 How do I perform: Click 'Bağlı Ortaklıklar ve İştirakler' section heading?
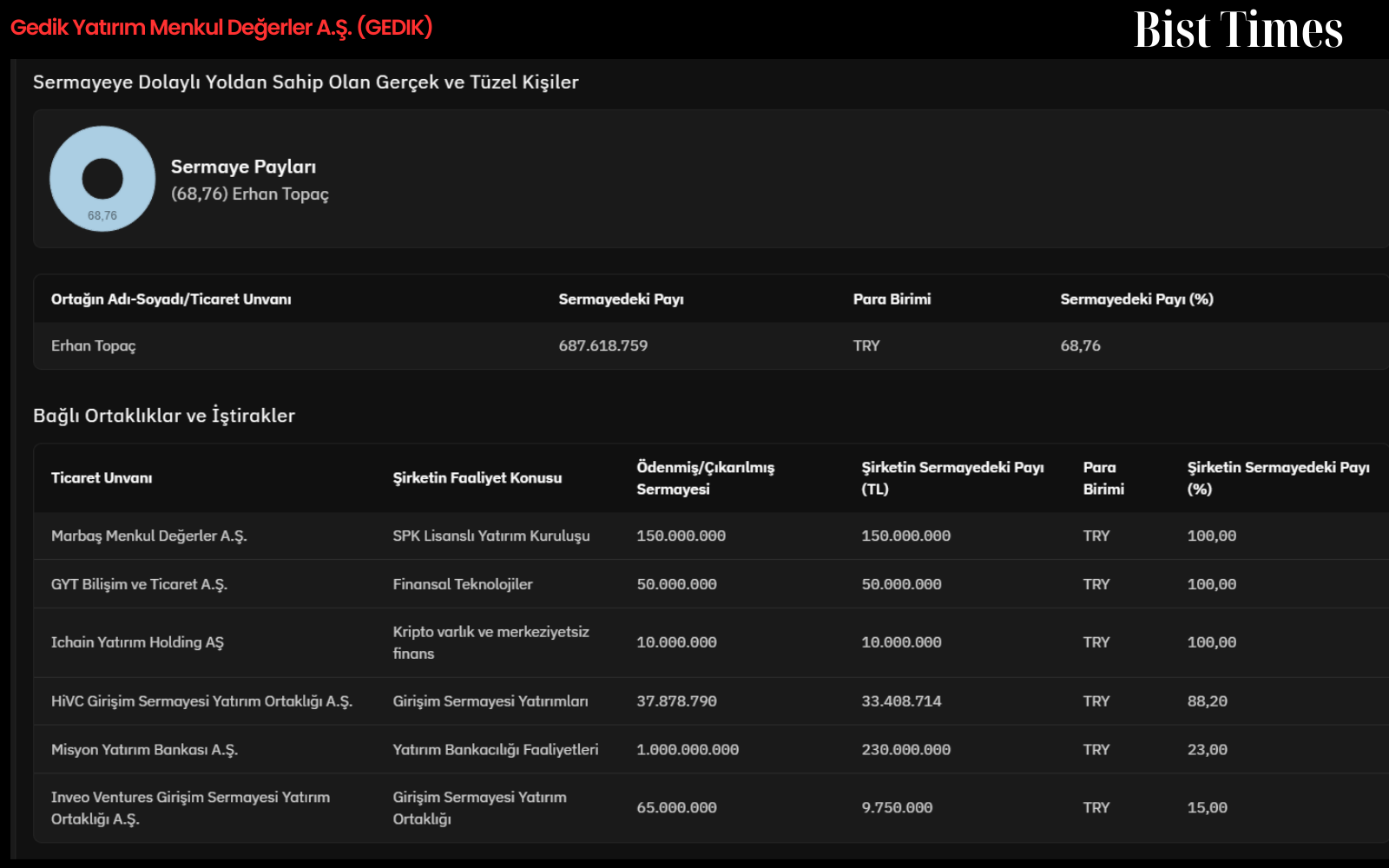tap(164, 416)
